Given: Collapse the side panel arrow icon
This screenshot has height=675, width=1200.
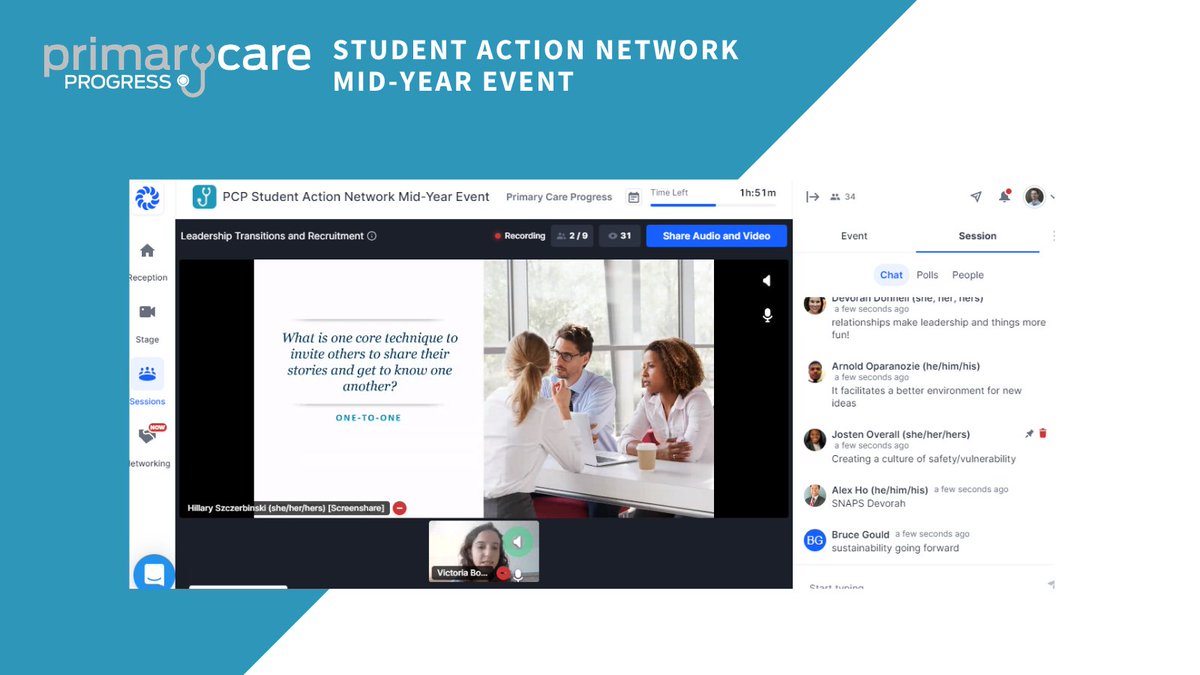Looking at the screenshot, I should coord(812,197).
